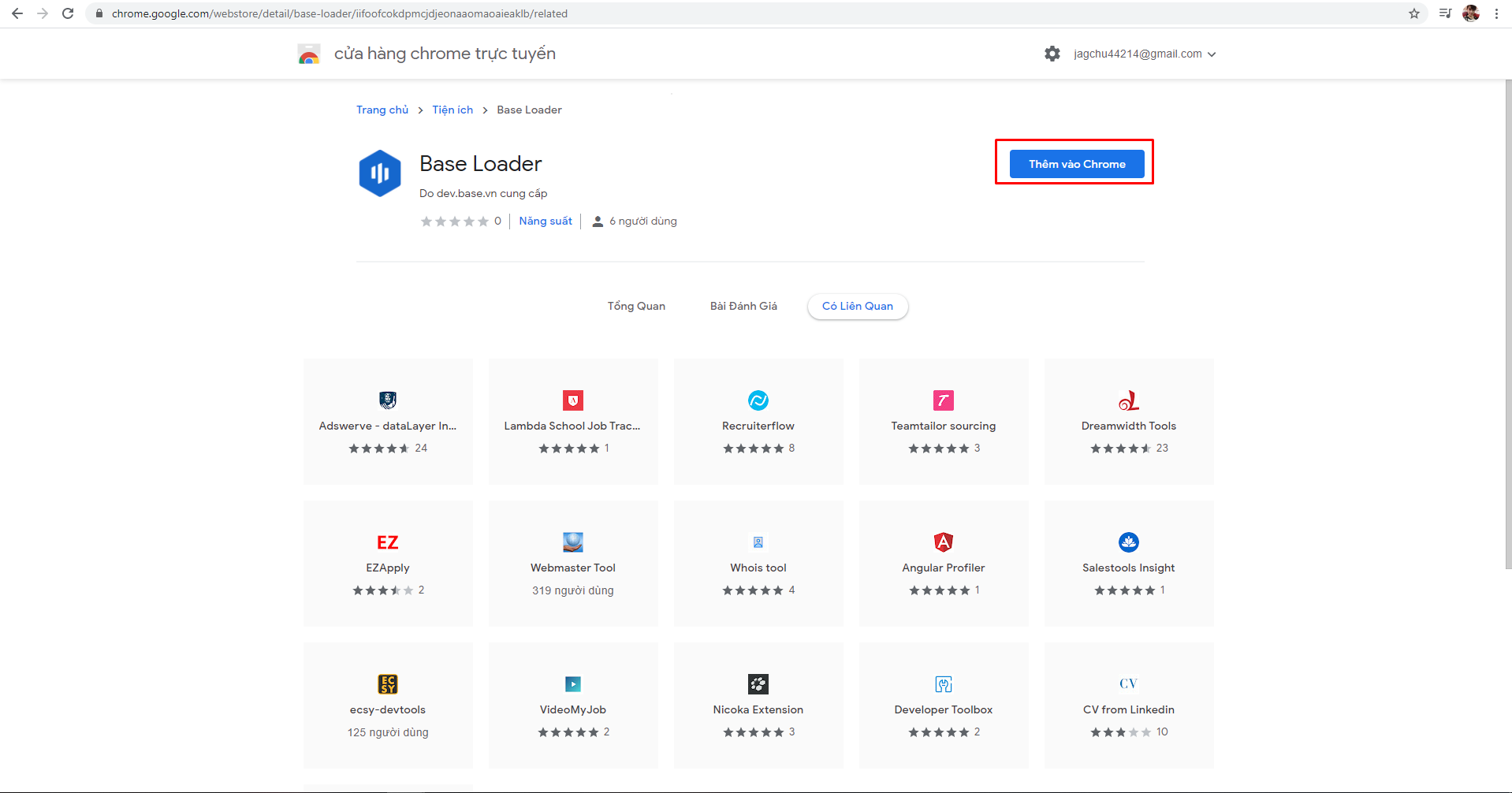This screenshot has height=793, width=1512.
Task: Open web store settings gear
Action: tap(1052, 54)
